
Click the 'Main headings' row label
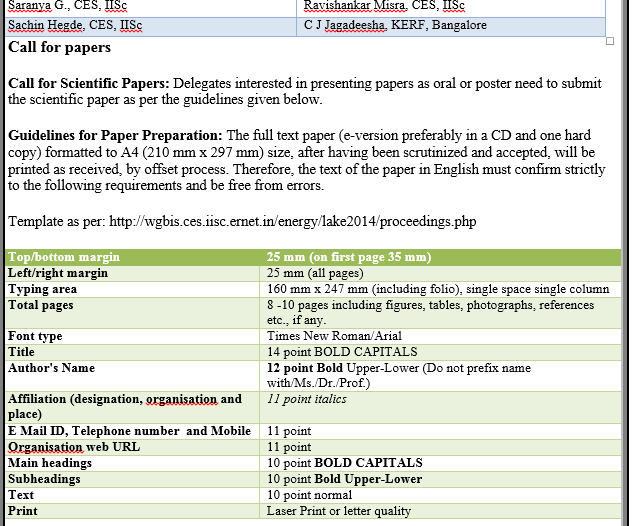52,463
